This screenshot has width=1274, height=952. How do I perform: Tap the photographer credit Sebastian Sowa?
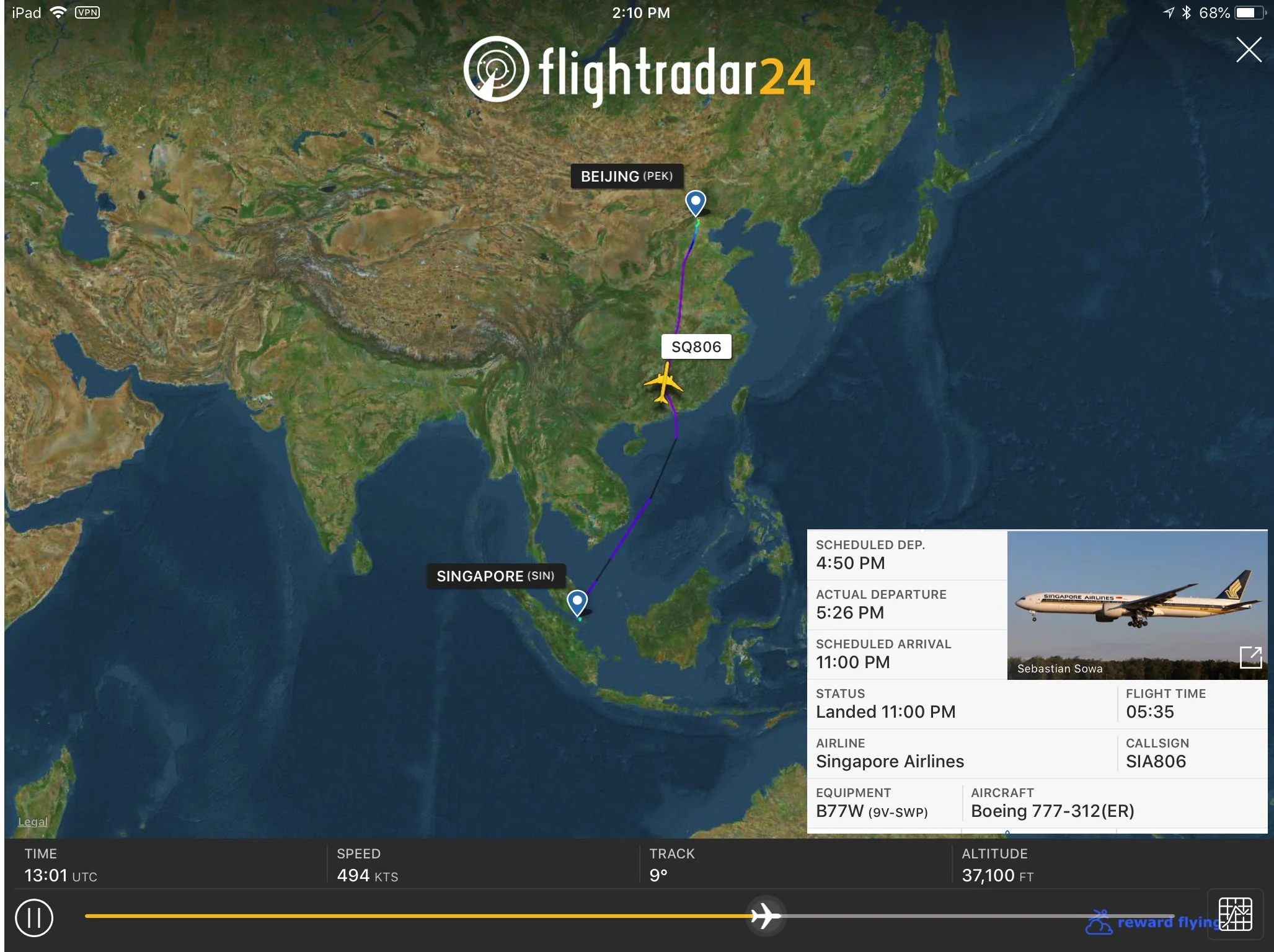pyautogui.click(x=1059, y=669)
